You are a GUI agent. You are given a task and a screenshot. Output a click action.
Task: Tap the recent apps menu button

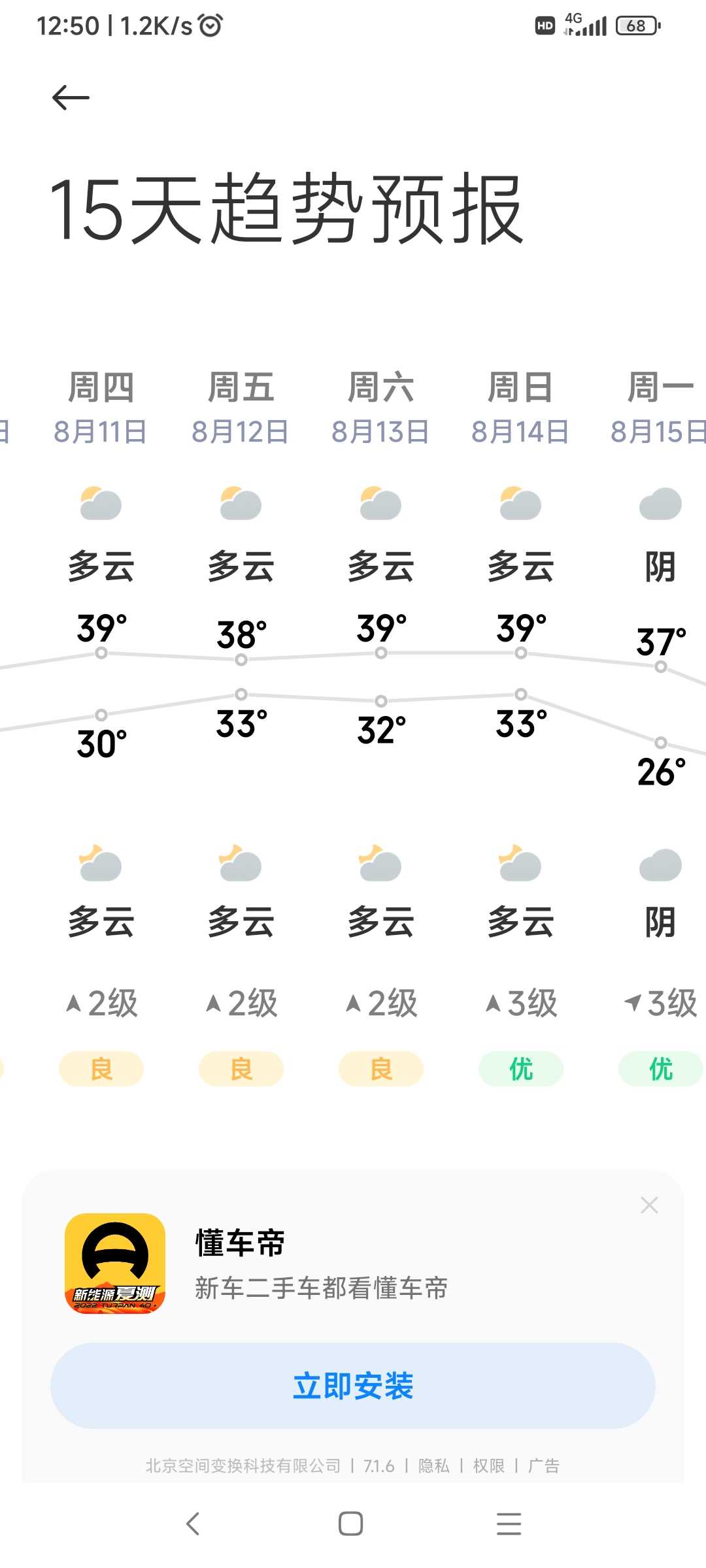(x=509, y=1524)
